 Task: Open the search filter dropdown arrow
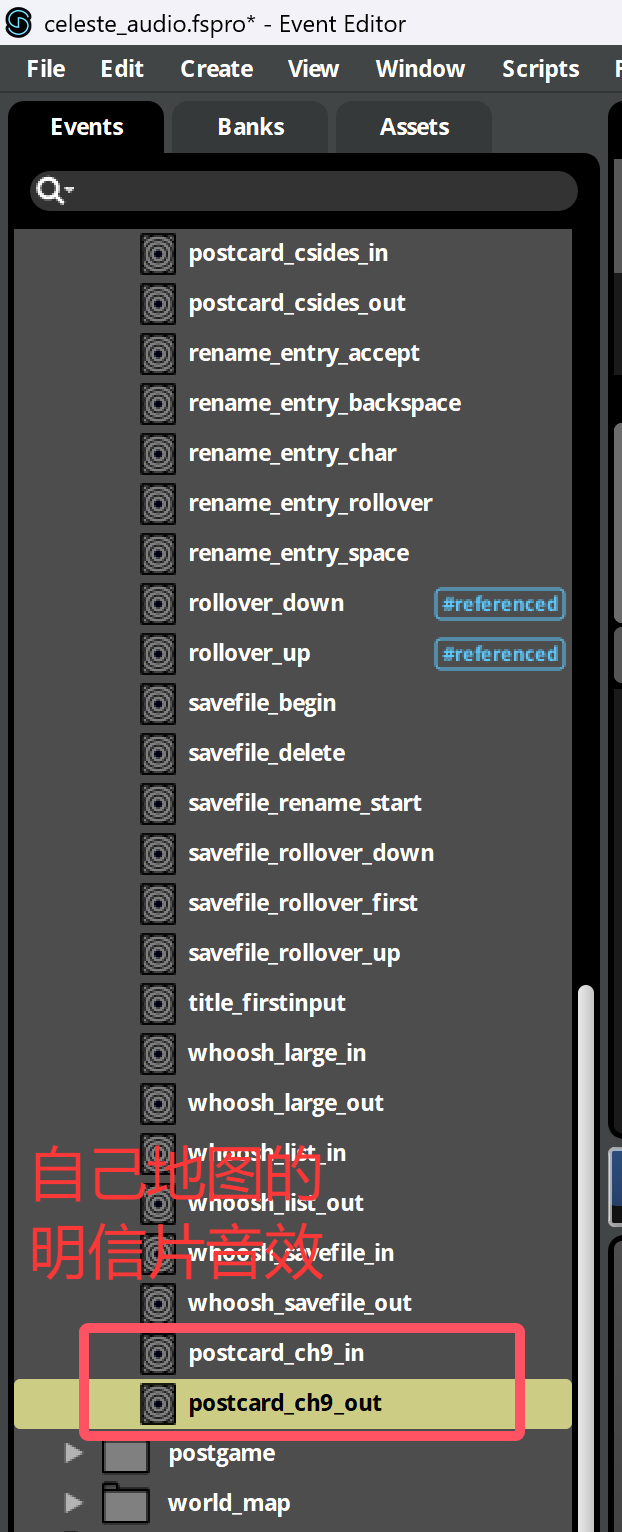(x=69, y=191)
